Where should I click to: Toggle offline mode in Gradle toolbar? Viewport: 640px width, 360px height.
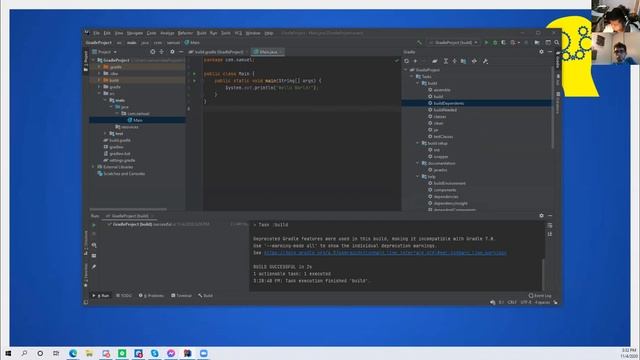click(x=474, y=61)
